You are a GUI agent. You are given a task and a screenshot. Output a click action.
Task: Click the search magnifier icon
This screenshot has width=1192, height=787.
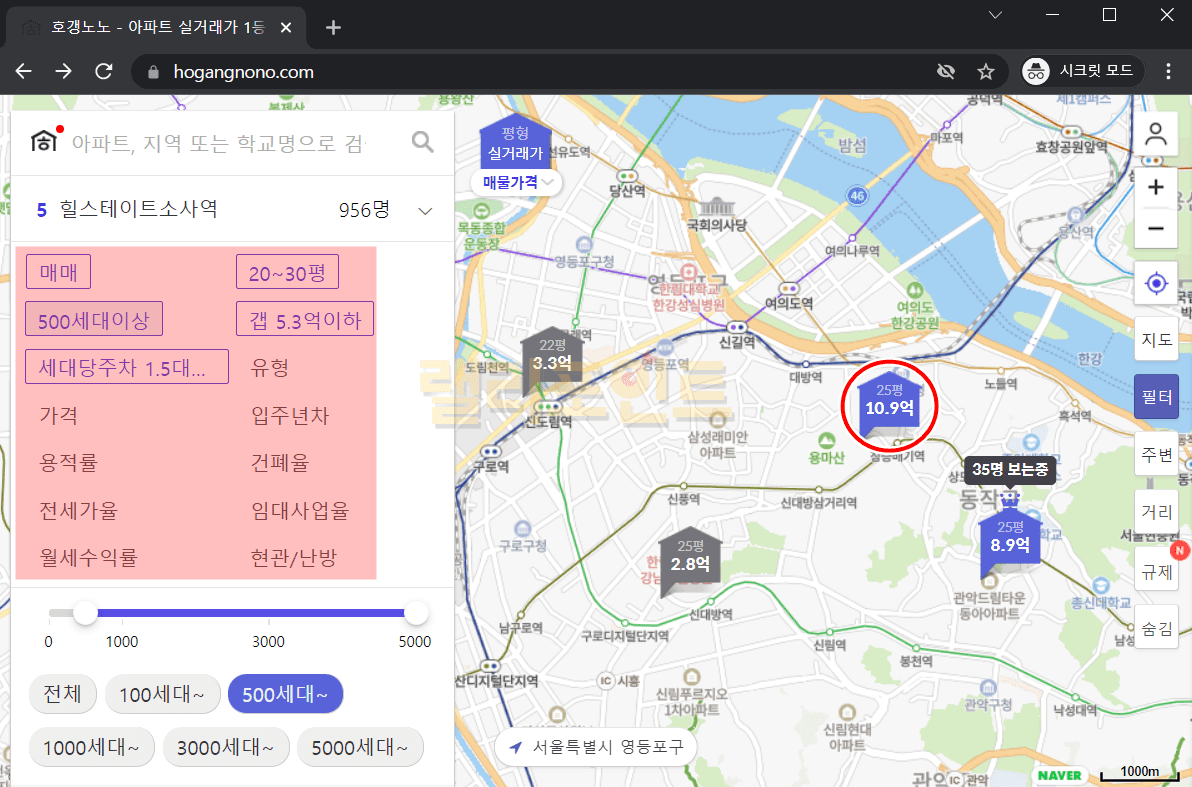point(423,142)
